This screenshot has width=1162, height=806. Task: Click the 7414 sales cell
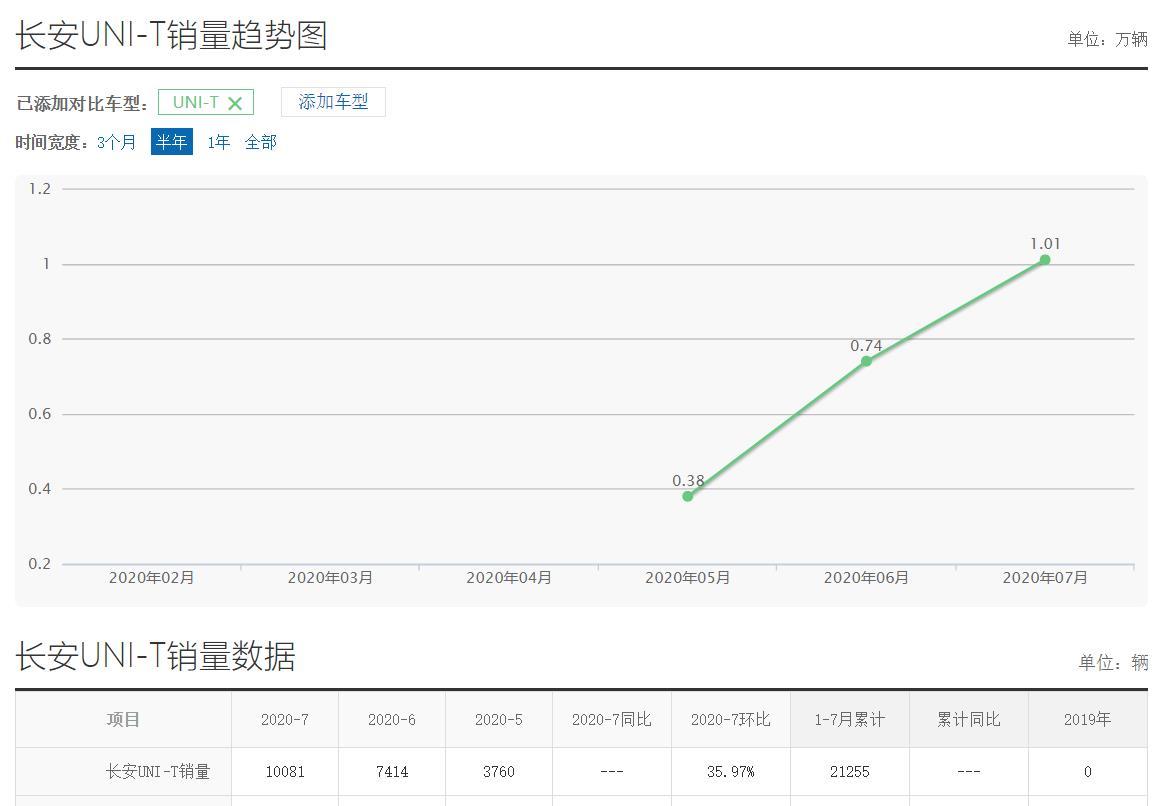[392, 772]
